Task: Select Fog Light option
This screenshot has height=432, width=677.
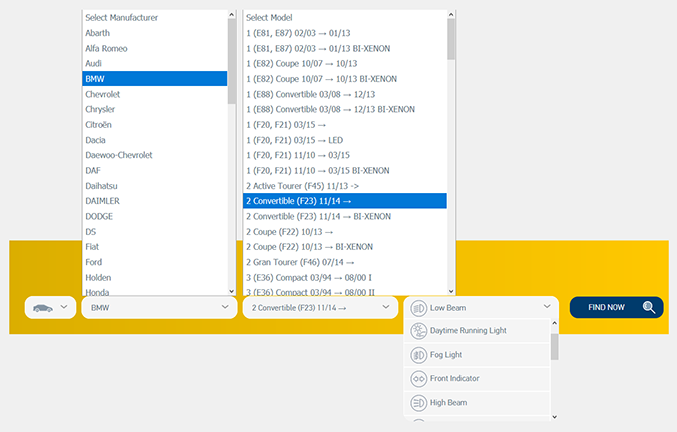Action: tap(477, 355)
